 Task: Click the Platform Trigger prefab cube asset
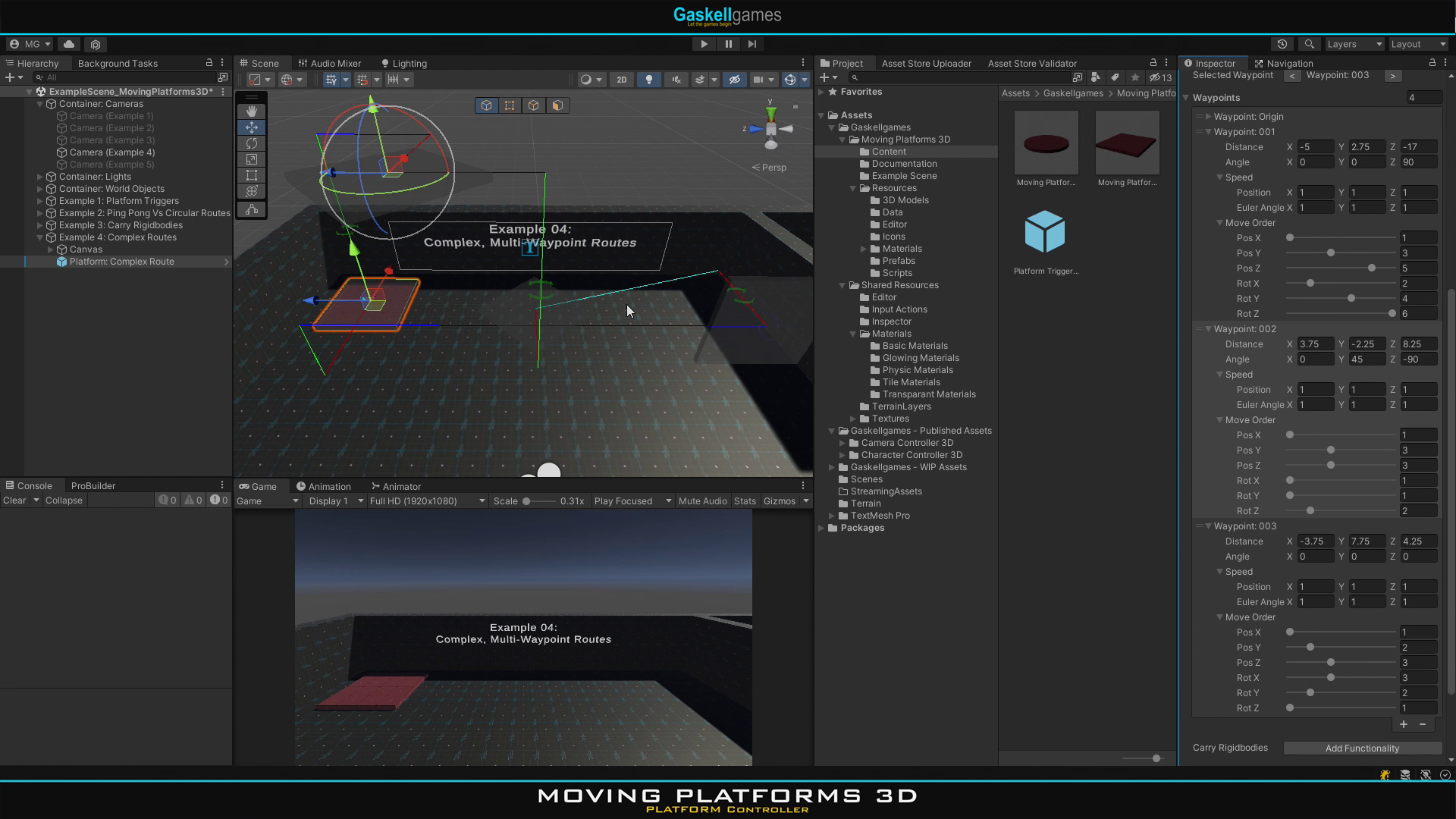(x=1045, y=231)
